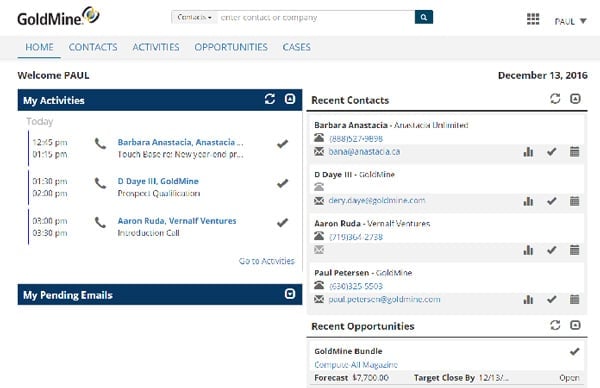600x388 pixels.
Task: Refresh the Recent Contacts panel
Action: point(555,99)
